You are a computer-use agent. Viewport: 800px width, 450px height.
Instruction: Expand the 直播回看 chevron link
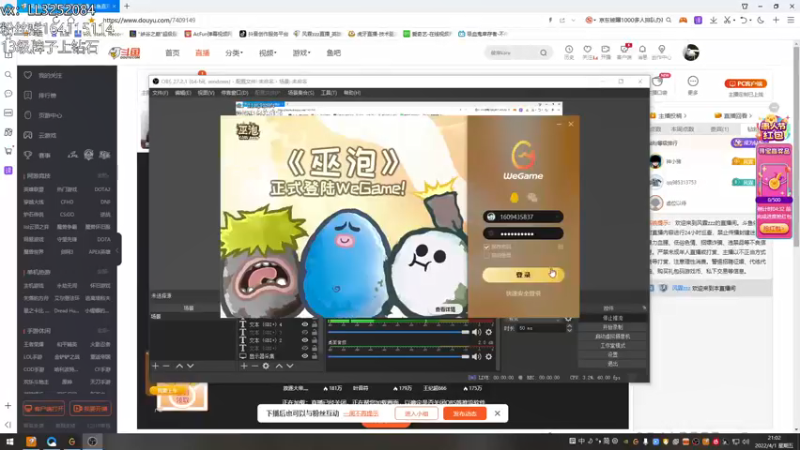[x=737, y=116]
